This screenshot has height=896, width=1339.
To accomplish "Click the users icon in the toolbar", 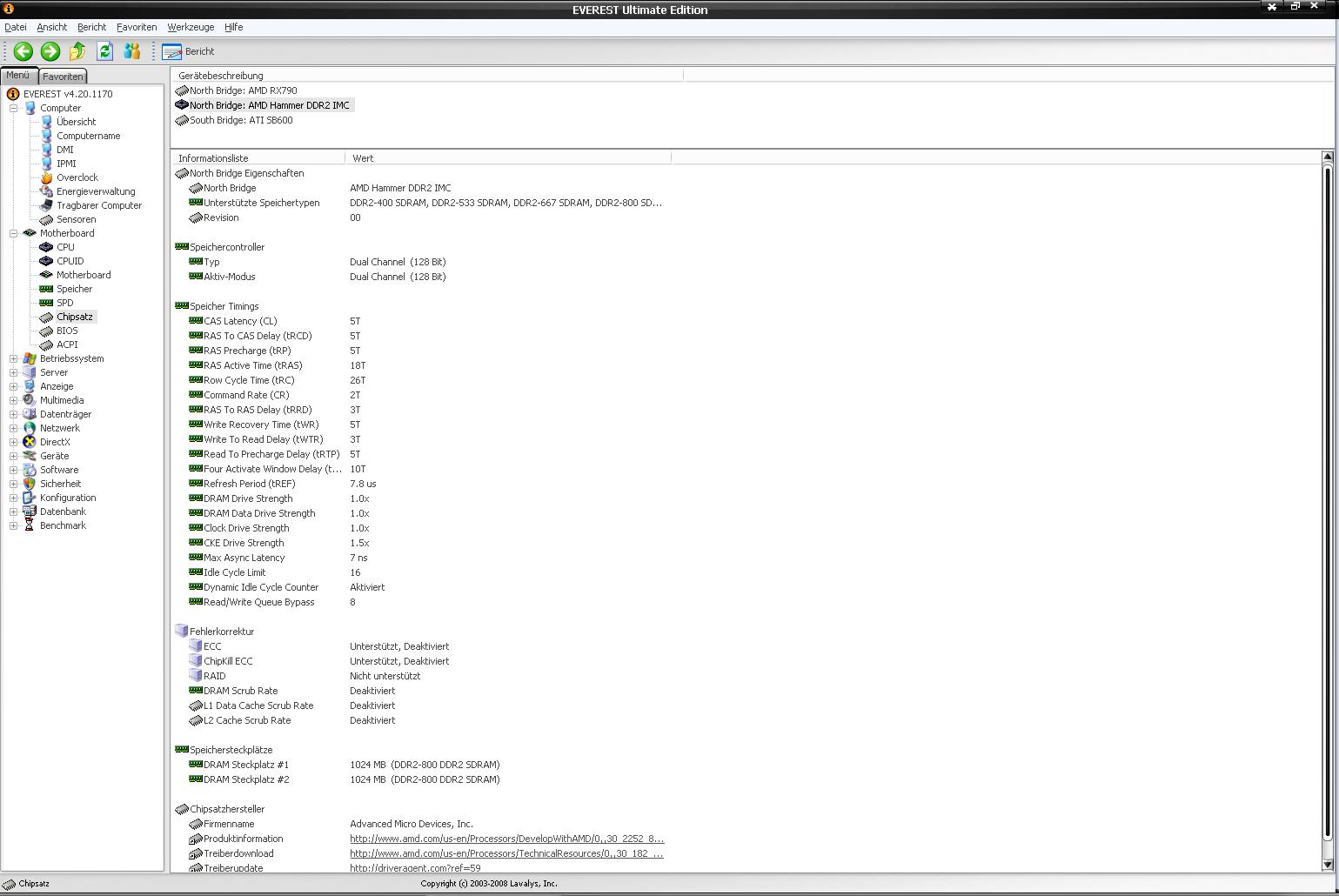I will pos(131,51).
